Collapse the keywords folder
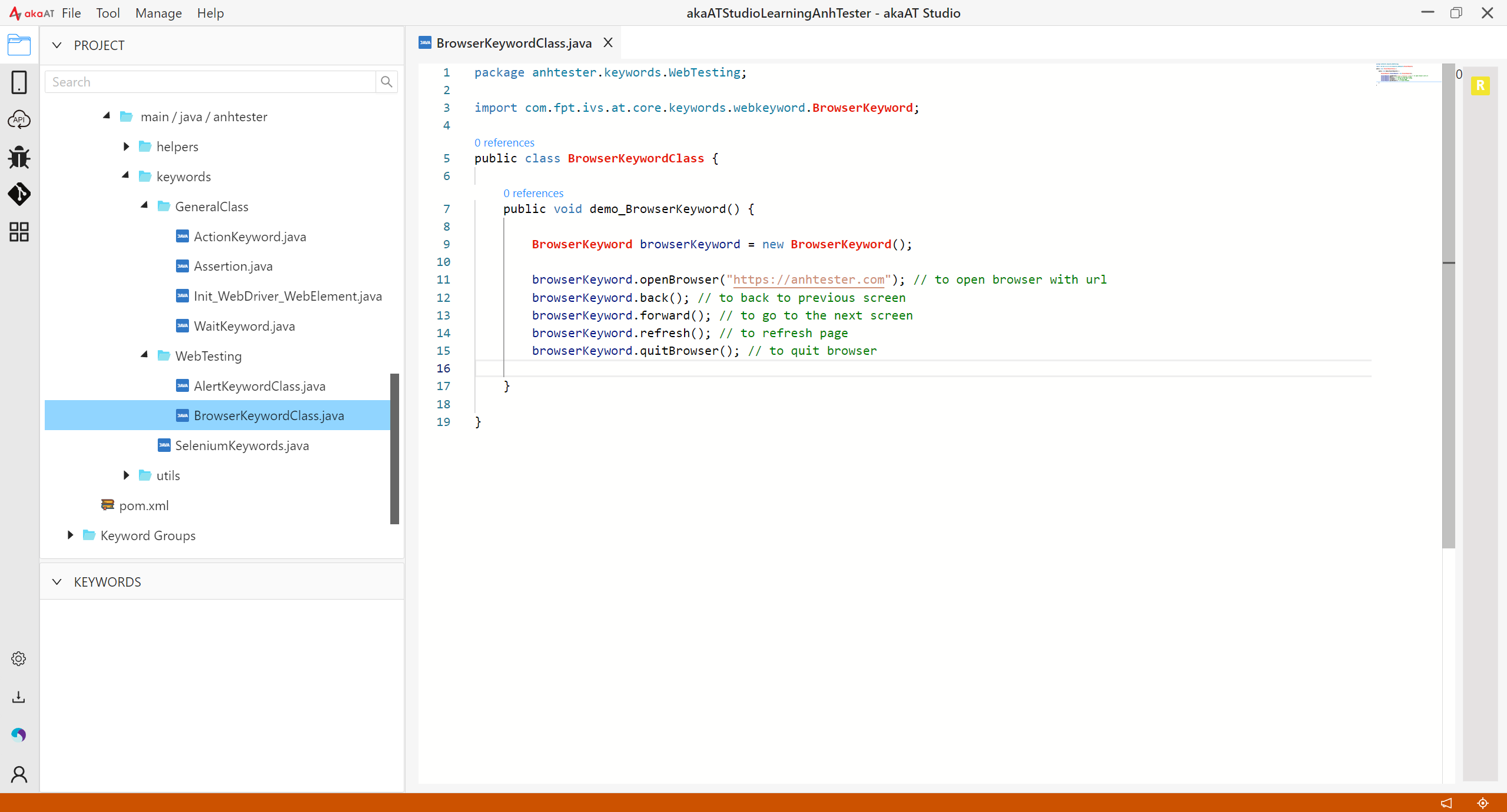Screen dimensions: 1507x812 [125, 175]
